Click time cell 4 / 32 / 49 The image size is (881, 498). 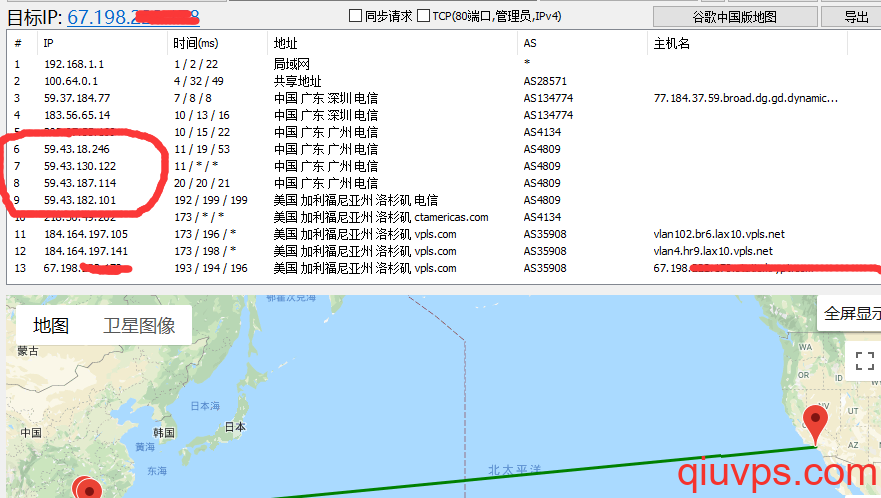[x=198, y=81]
